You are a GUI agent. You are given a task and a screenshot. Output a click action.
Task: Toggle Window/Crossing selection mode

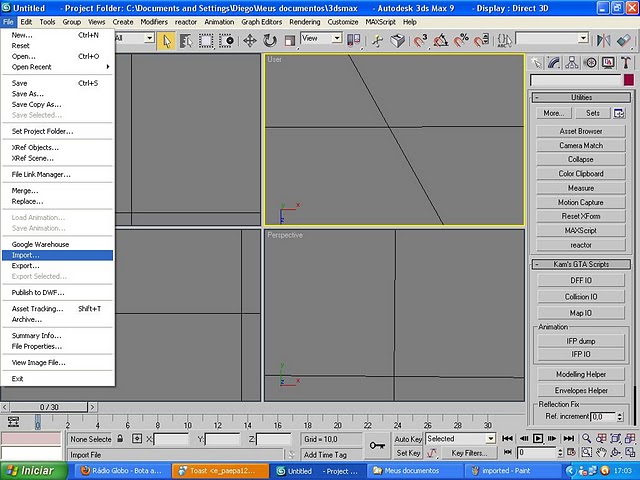pyautogui.click(x=226, y=41)
